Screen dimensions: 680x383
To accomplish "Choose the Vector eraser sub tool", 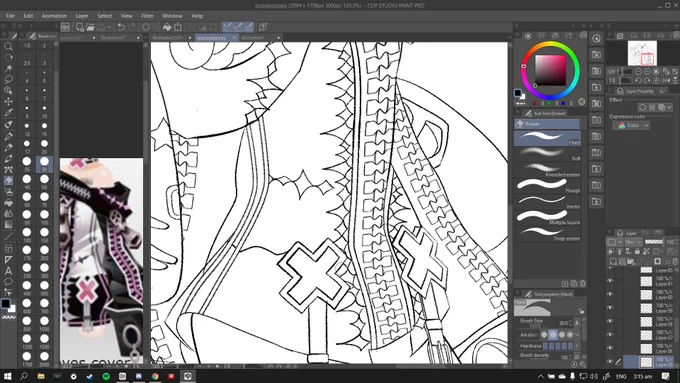I will pos(547,201).
